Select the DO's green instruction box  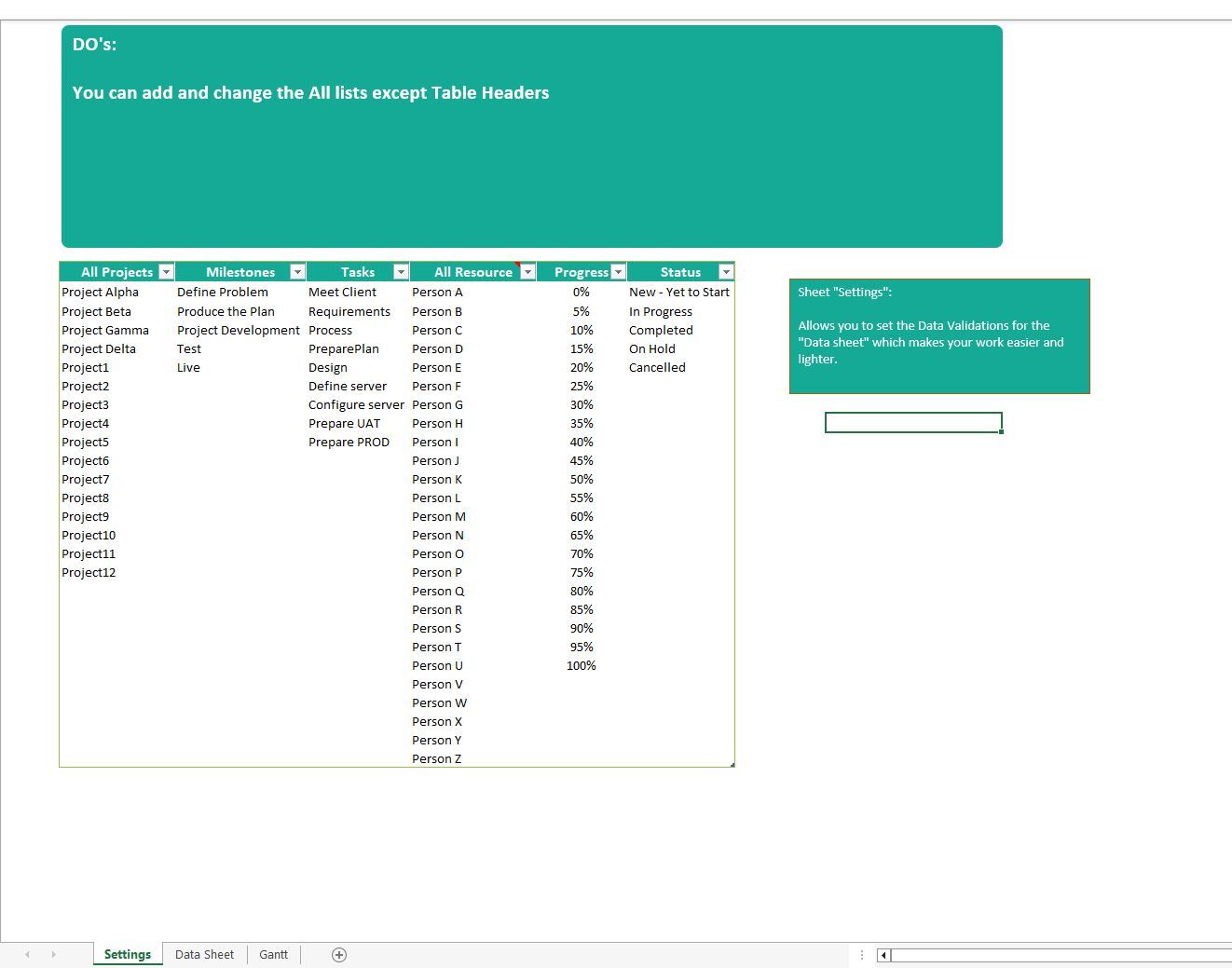(532, 136)
